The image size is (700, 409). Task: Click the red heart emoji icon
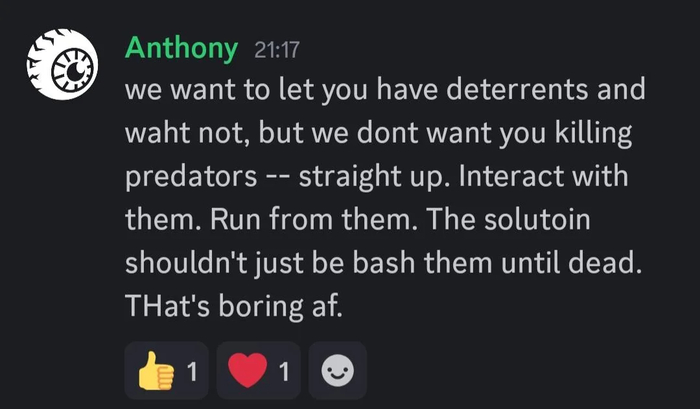click(246, 371)
